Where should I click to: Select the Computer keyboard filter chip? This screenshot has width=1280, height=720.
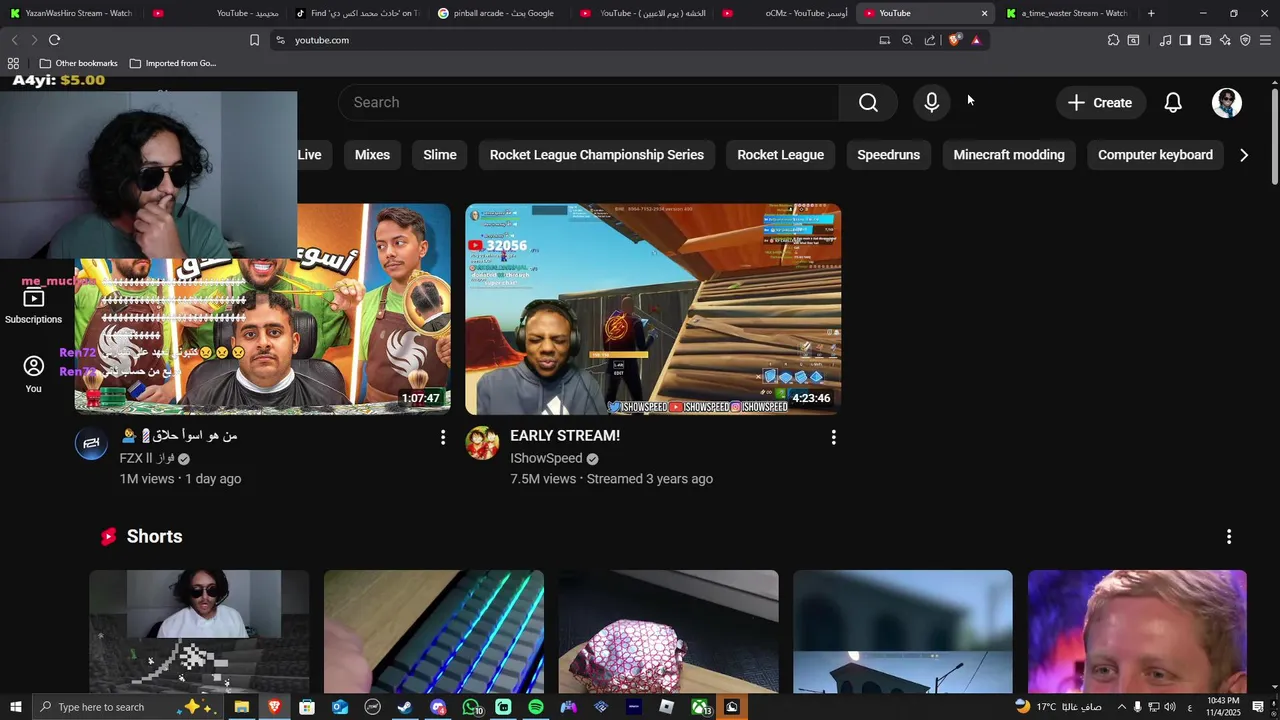(1155, 155)
